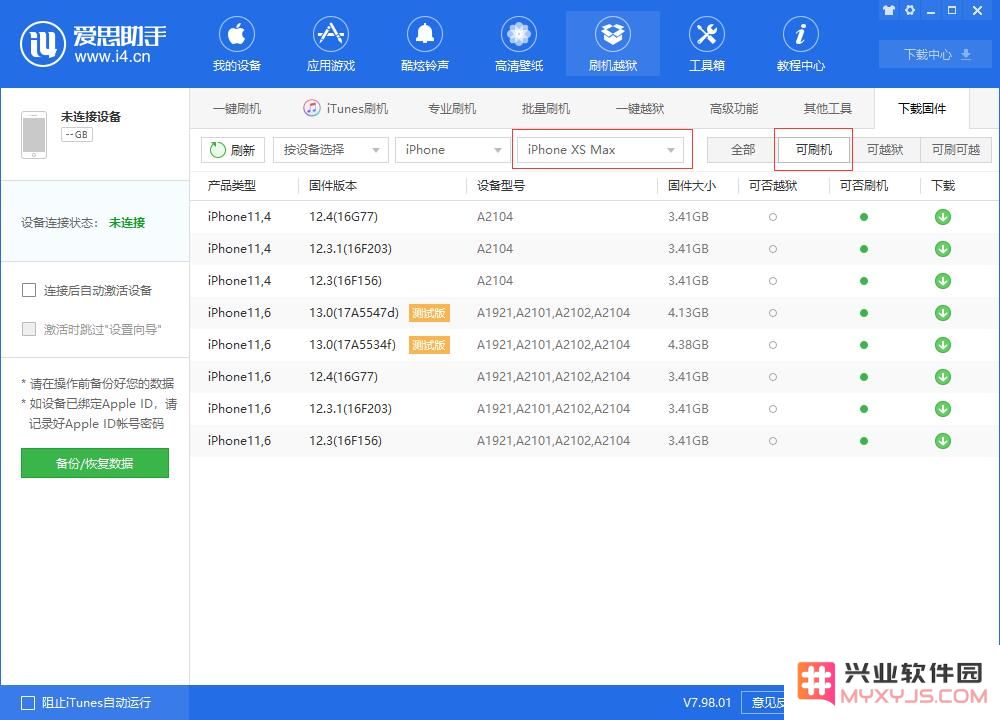Open the 工具箱 toolbox
Screen dimensions: 1000x720
[x=707, y=45]
